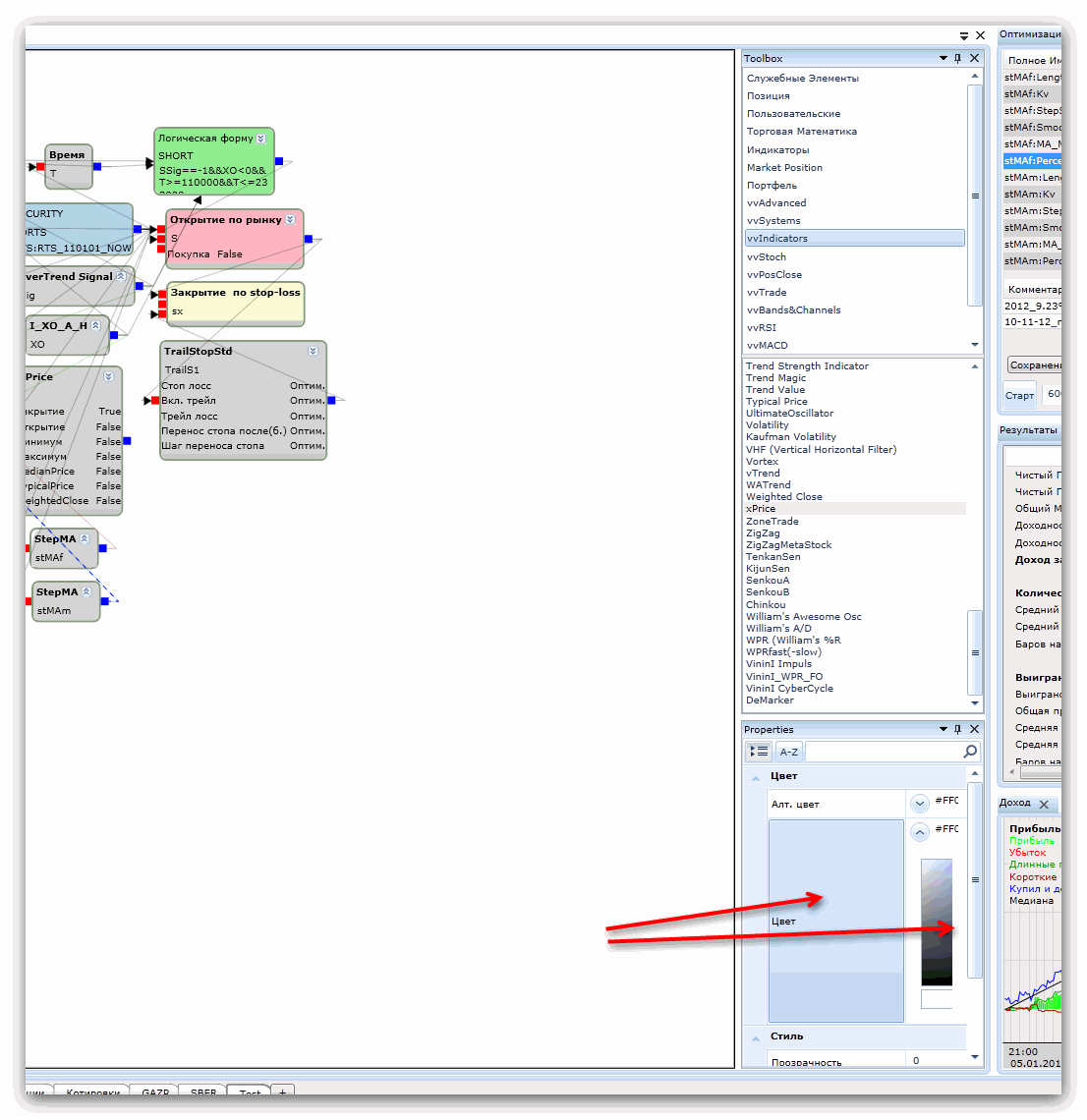This screenshot has height=1120, width=1087.
Task: Switch to the SBER tab
Action: 203,1092
